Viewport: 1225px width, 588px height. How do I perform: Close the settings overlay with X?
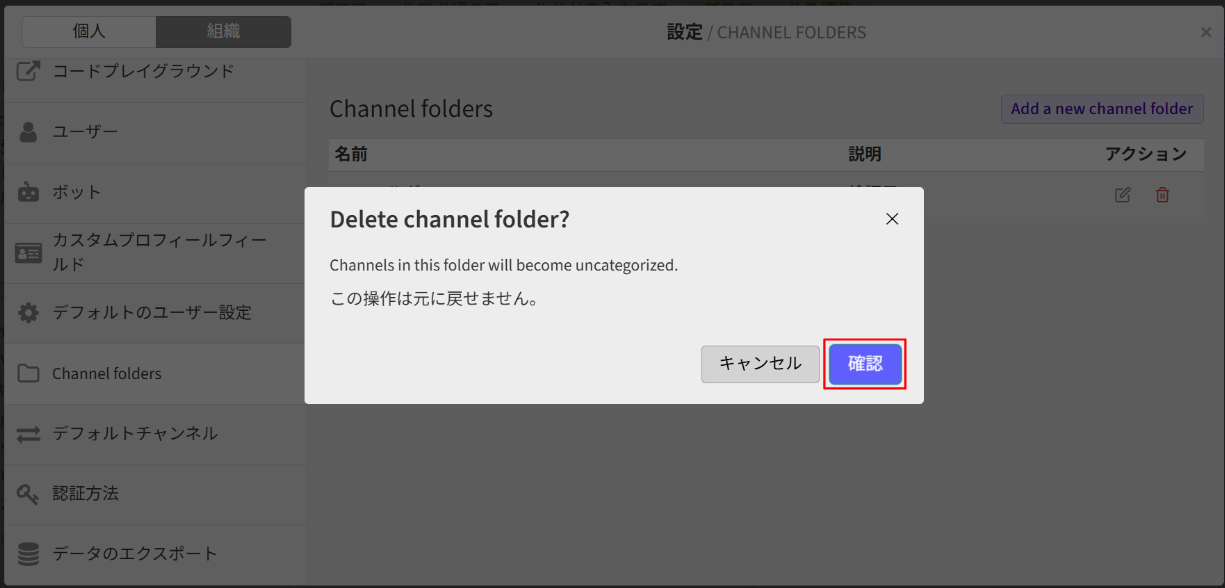pyautogui.click(x=1205, y=32)
